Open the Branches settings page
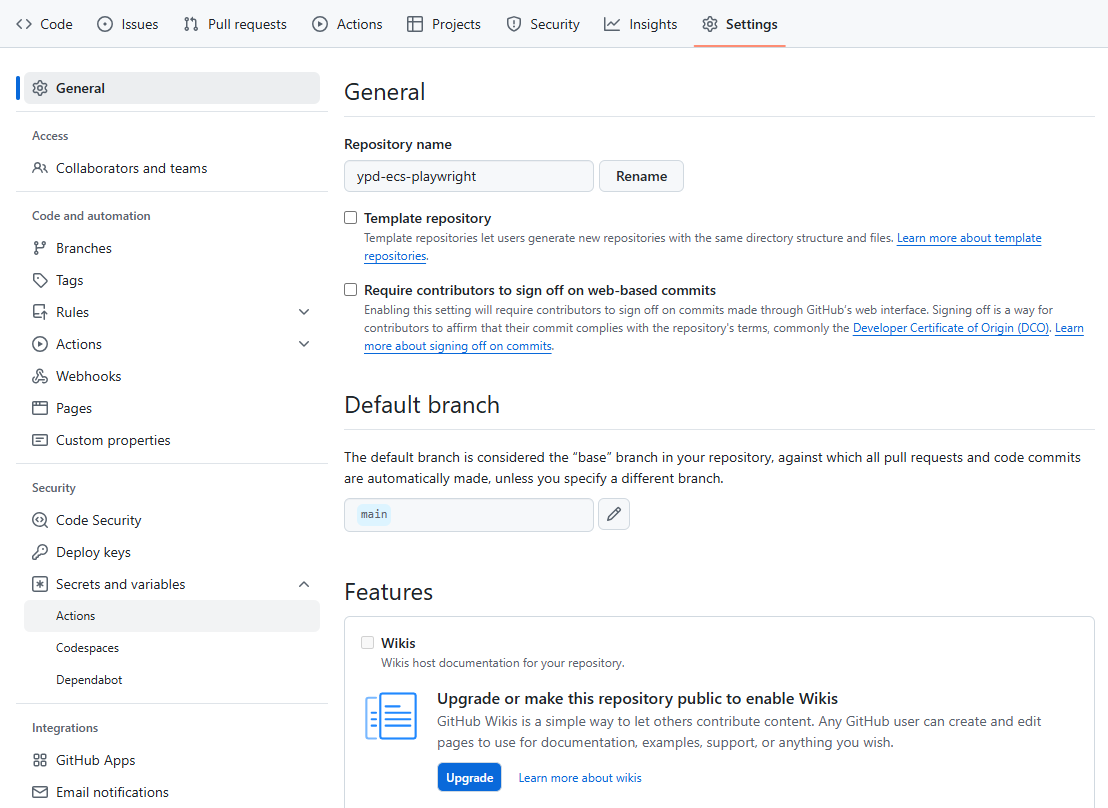Viewport: 1108px width, 808px height. tap(172, 248)
